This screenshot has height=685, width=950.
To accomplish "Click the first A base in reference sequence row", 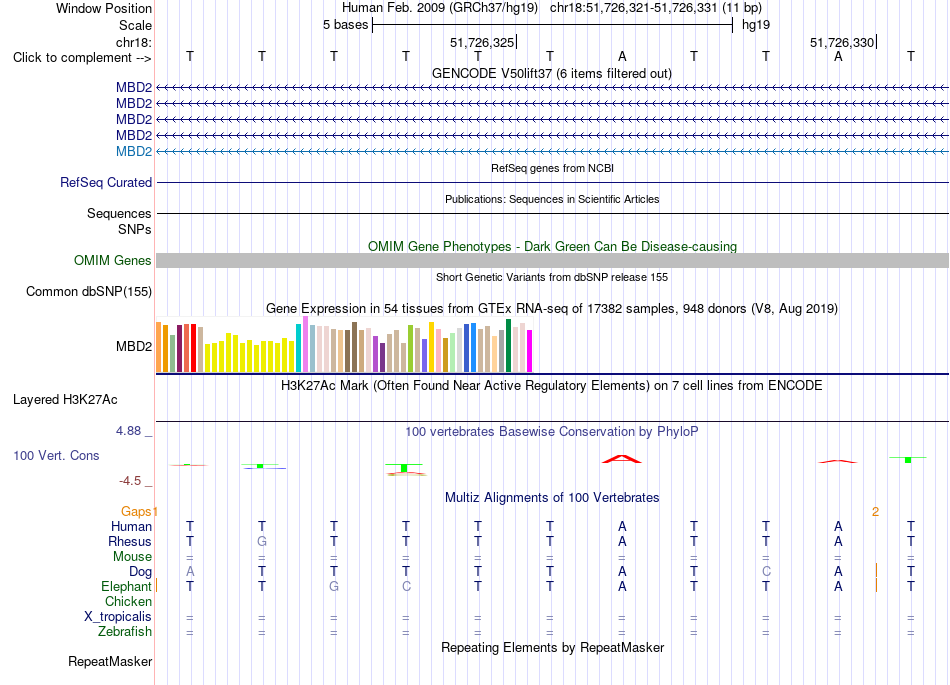I will pos(622,56).
